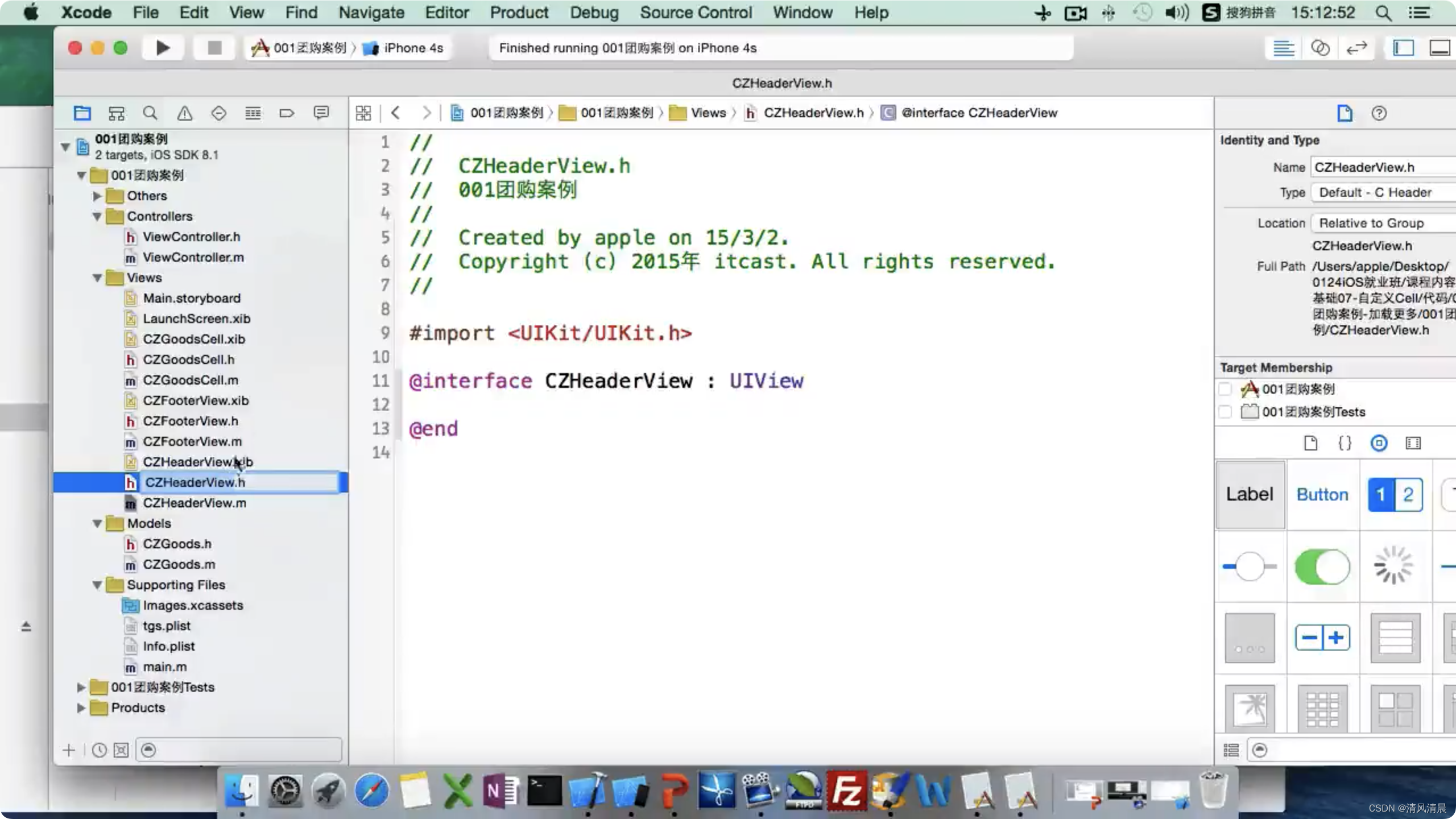Select the Navigator panel toggle icon
This screenshot has height=819, width=1456.
[1404, 48]
